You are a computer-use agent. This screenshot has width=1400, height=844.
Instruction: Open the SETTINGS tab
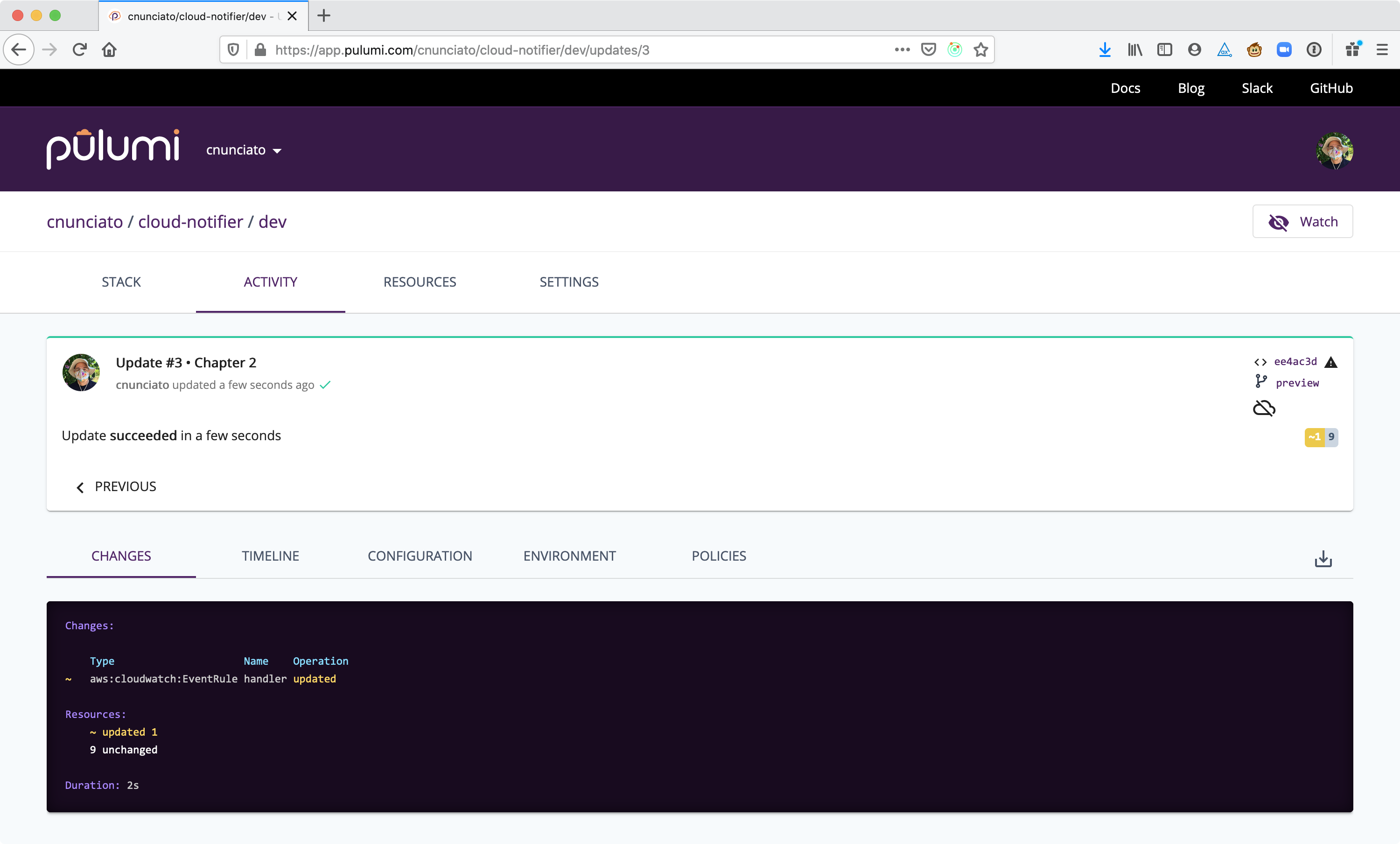569,282
